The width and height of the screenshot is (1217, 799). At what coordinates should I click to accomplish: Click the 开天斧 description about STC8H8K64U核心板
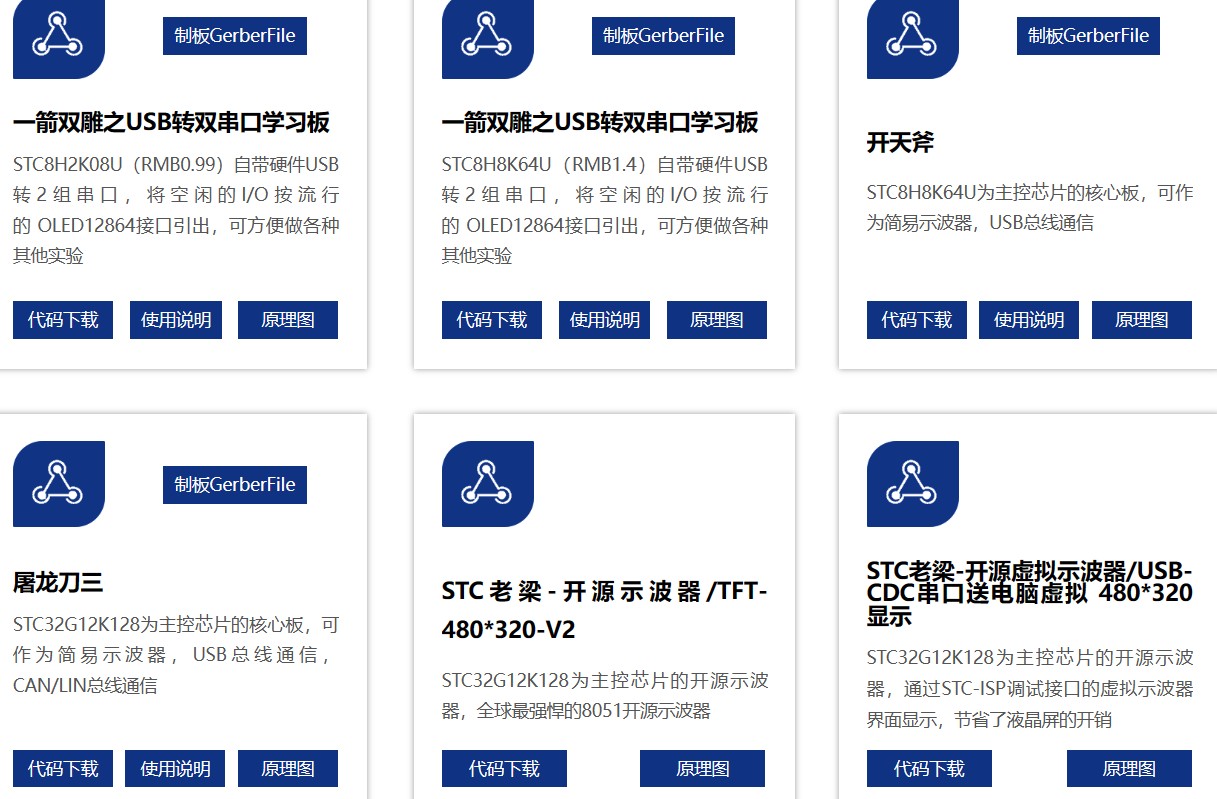coord(1030,208)
